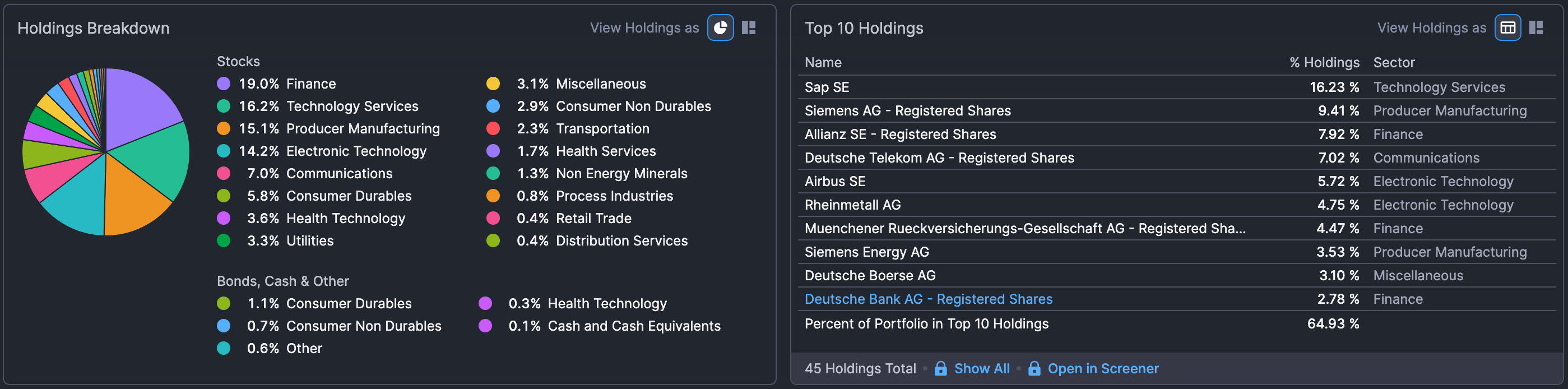Click the Non Energy Minerals legend label

pyautogui.click(x=621, y=174)
